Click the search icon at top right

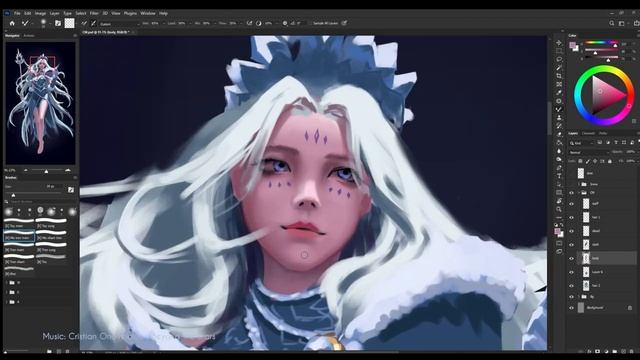(x=611, y=24)
